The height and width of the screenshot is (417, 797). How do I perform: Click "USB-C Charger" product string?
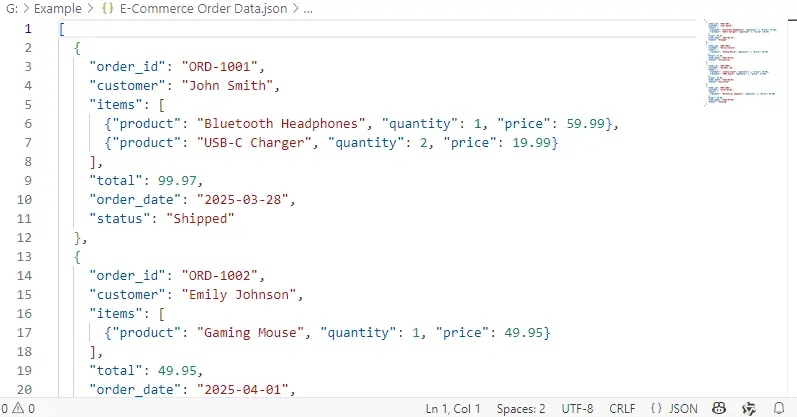tap(254, 142)
